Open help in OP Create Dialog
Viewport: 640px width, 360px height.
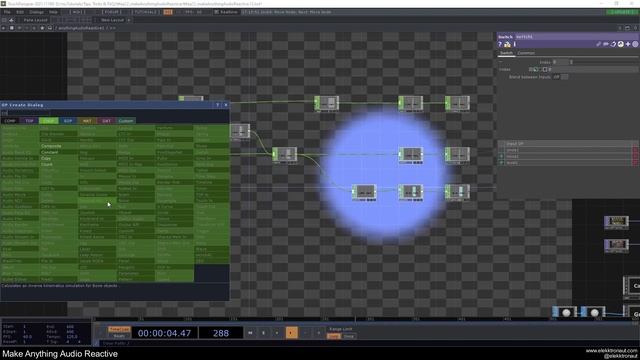click(x=217, y=105)
